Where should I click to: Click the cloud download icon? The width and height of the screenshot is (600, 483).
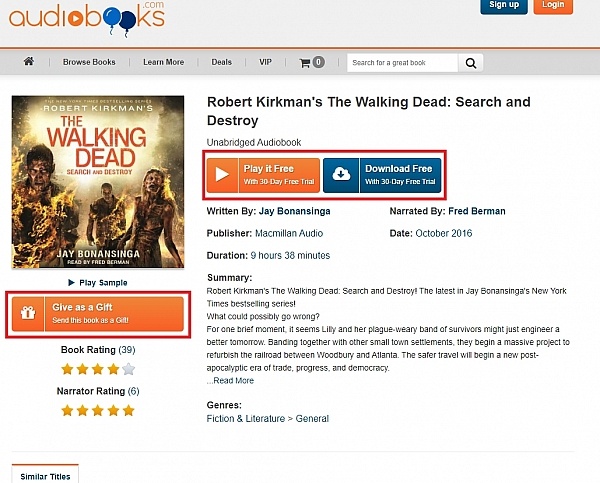342,175
